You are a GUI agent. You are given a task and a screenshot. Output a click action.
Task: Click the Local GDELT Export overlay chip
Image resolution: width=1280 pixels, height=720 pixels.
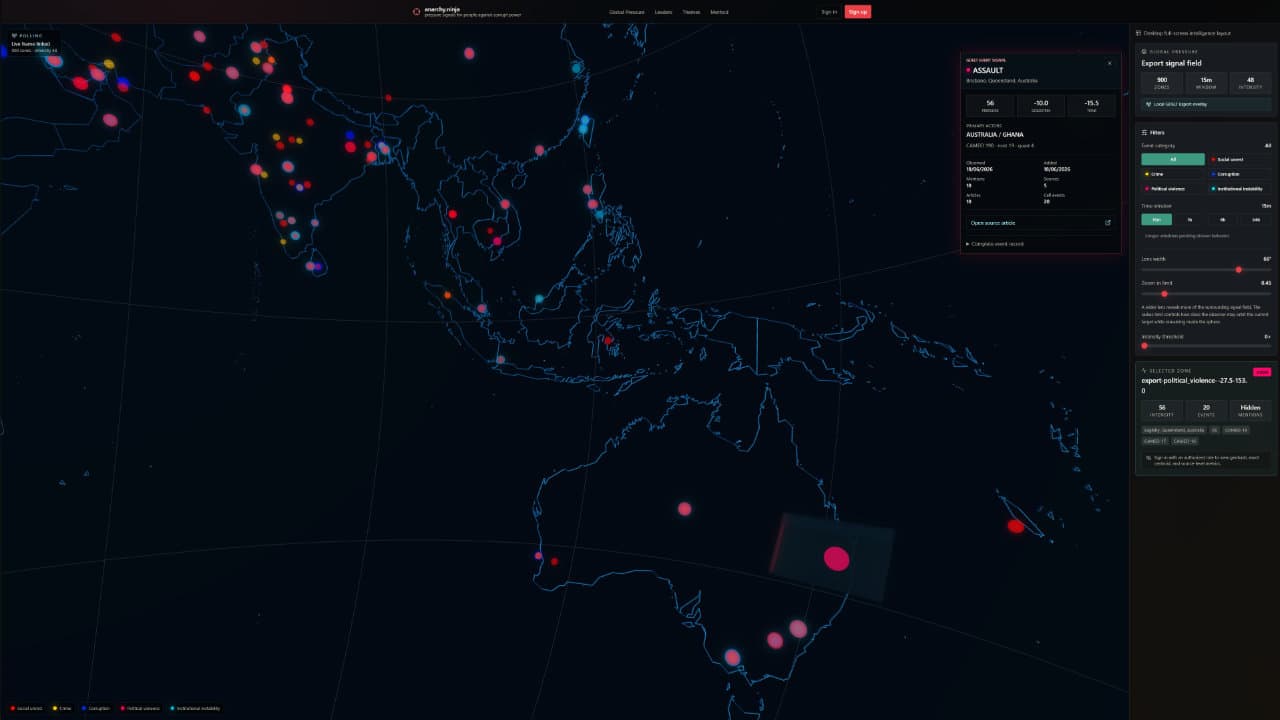click(x=1207, y=104)
